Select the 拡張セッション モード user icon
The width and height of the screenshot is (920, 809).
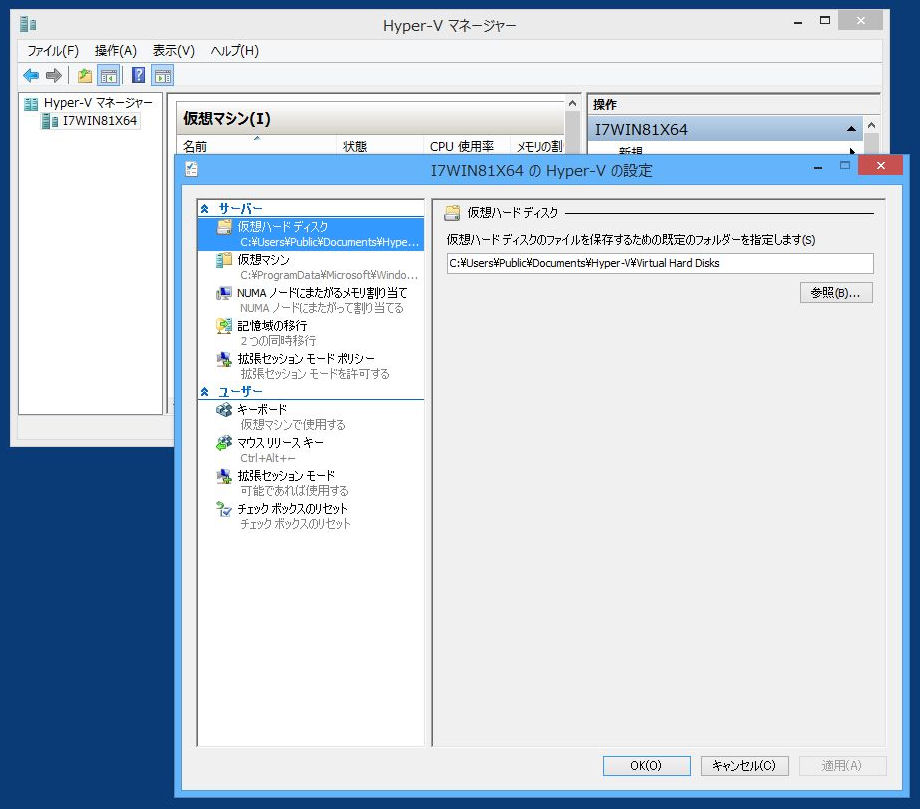224,476
